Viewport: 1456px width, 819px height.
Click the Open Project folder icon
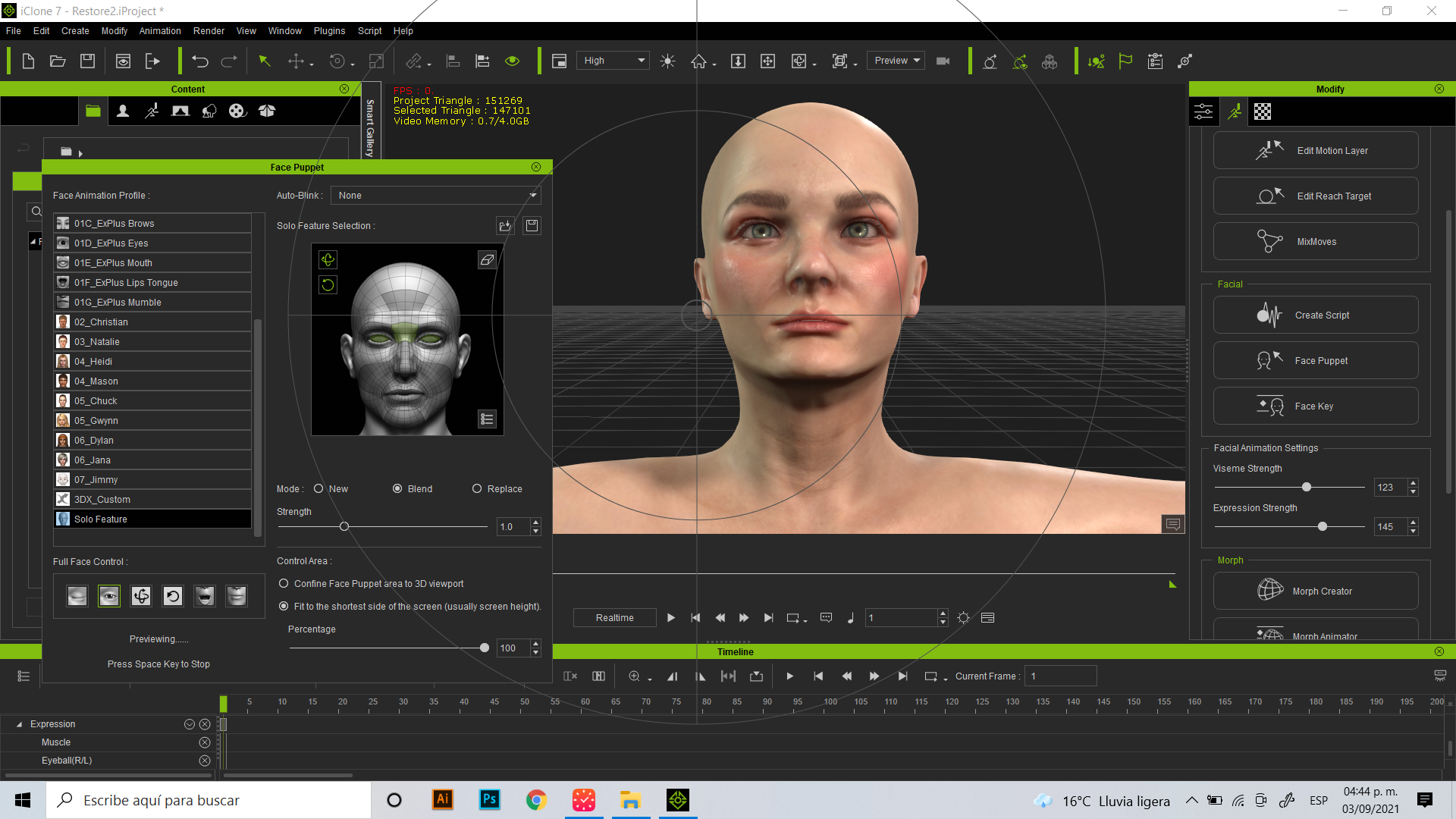click(58, 61)
